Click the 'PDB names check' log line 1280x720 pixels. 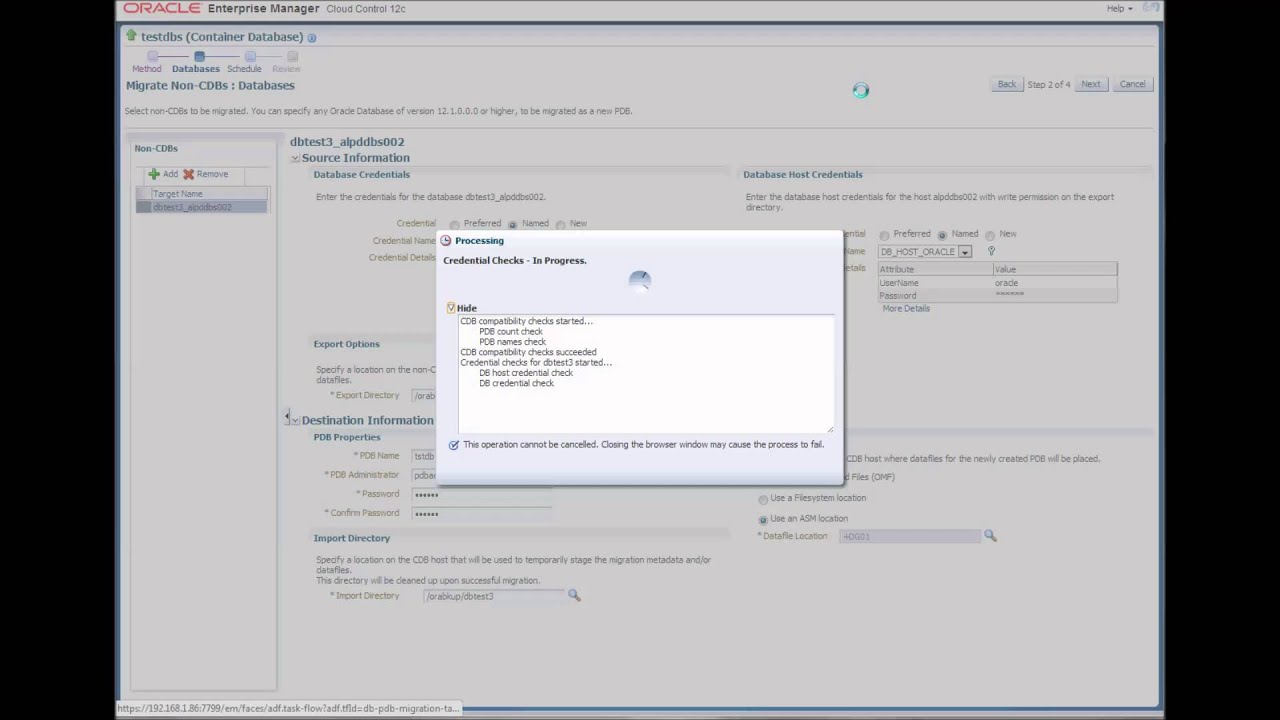click(x=512, y=342)
